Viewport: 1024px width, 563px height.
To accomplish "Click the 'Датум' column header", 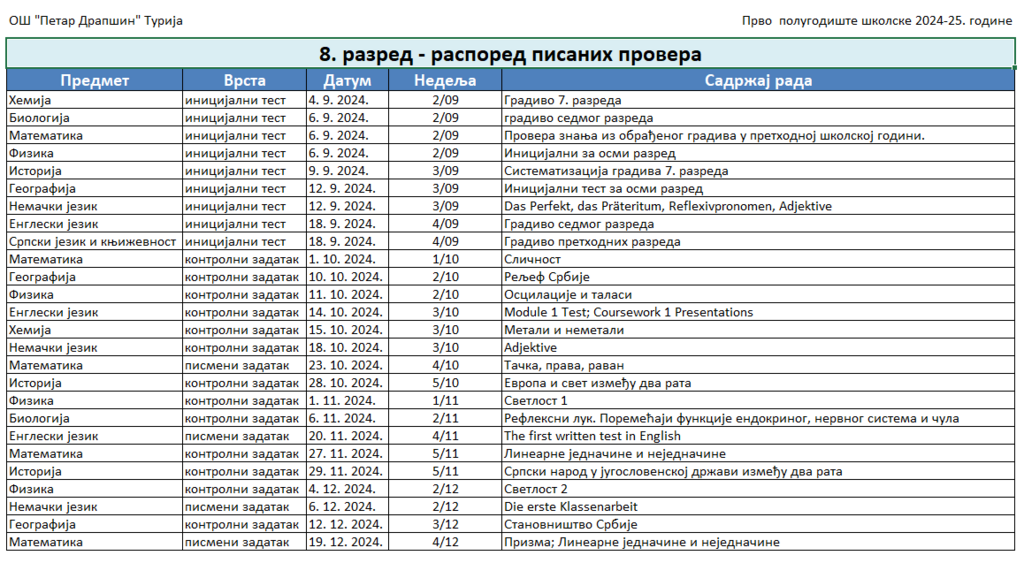I will (x=347, y=81).
